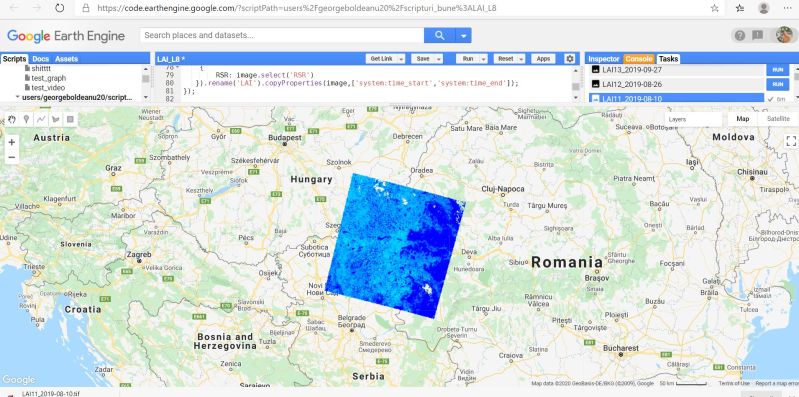Reload the browser page
The image size is (799, 397).
[59, 8]
